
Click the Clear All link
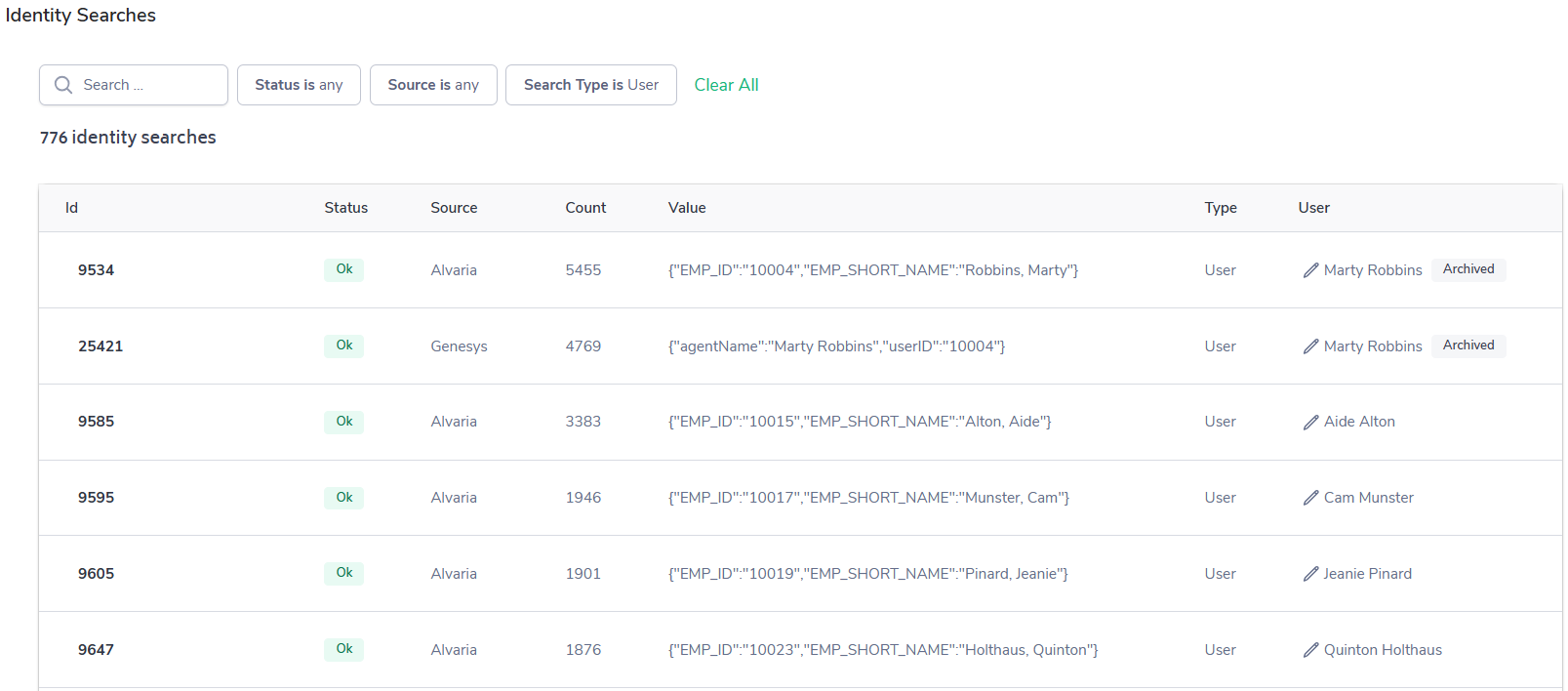(726, 85)
